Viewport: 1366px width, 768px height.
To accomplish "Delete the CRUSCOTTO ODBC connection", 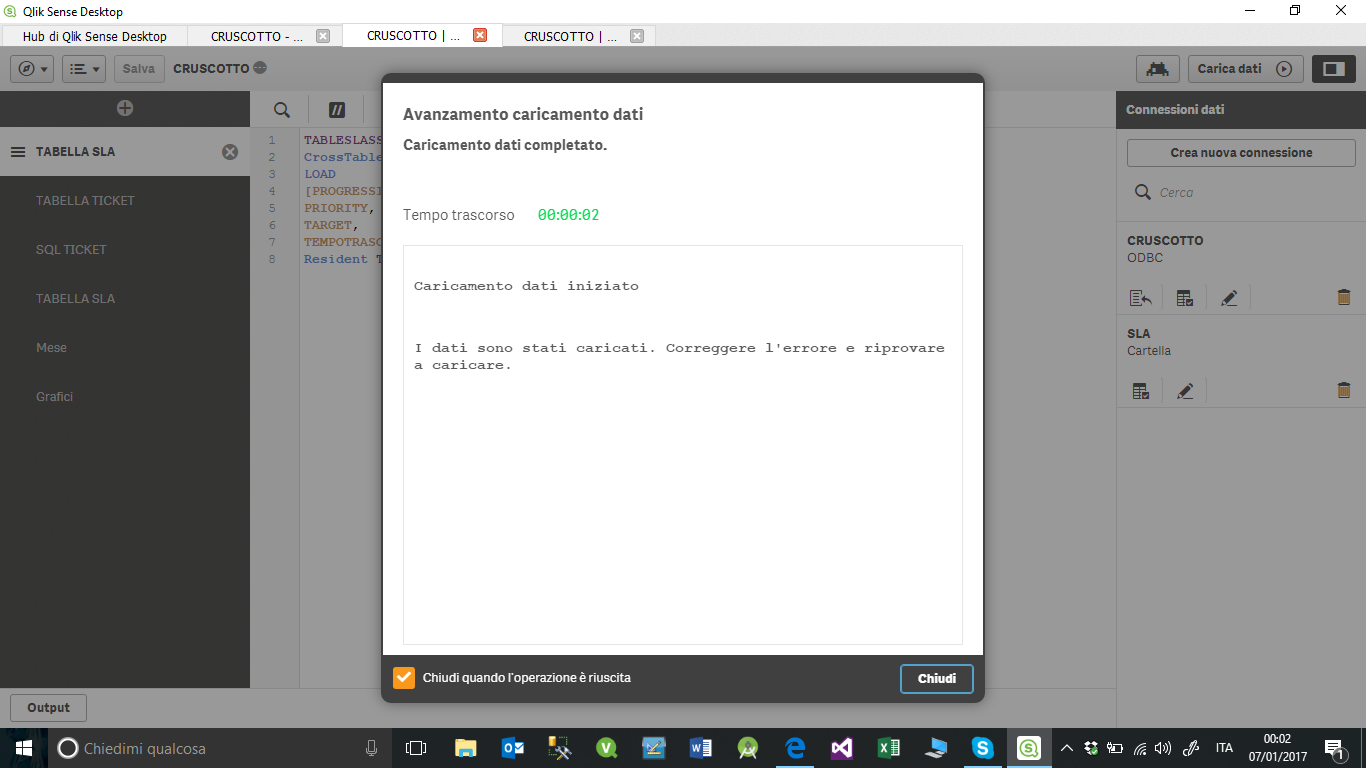I will [1344, 298].
